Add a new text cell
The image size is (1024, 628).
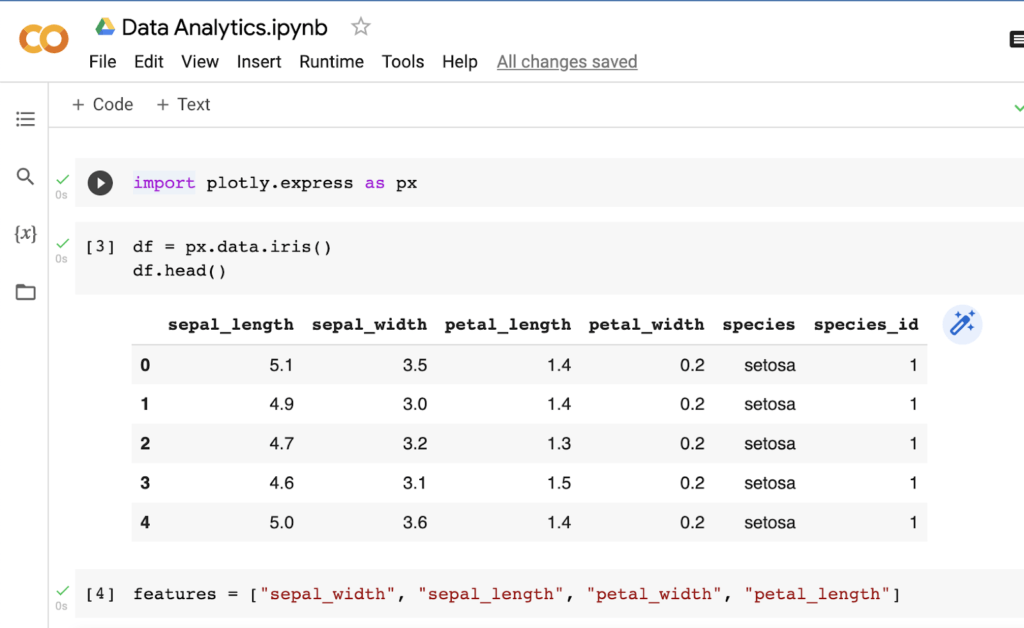pyautogui.click(x=183, y=104)
